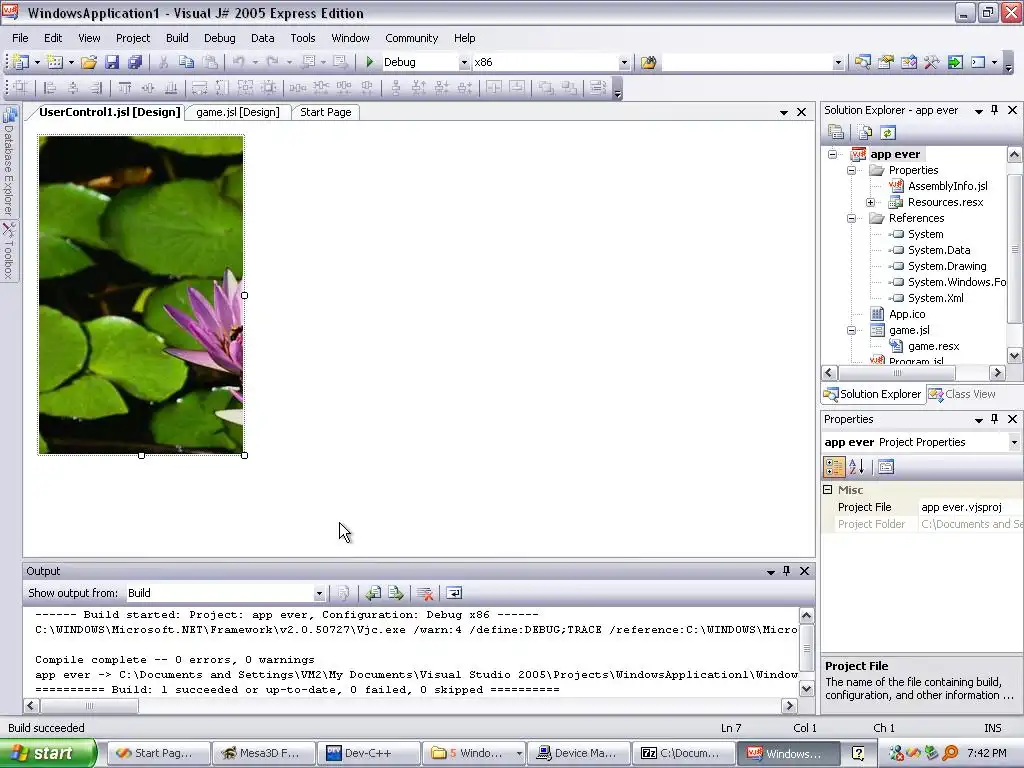Collapse the References folder node

click(852, 218)
